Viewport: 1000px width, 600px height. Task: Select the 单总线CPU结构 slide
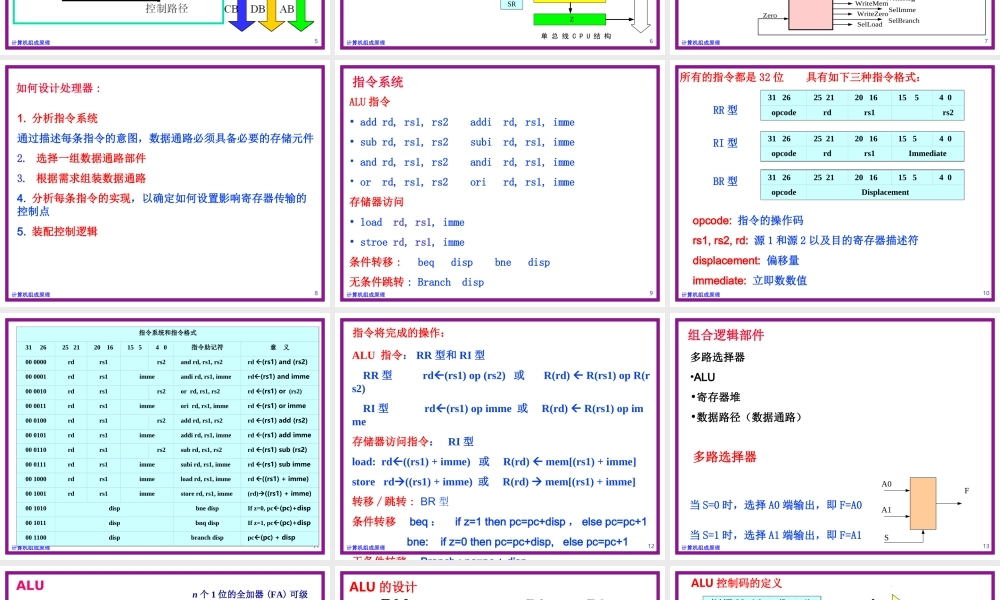click(x=500, y=24)
